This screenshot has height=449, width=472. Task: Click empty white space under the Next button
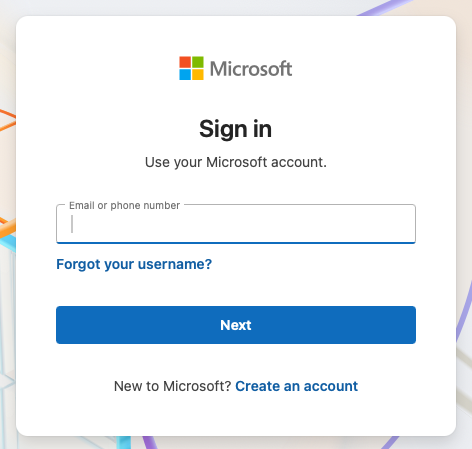coord(236,360)
